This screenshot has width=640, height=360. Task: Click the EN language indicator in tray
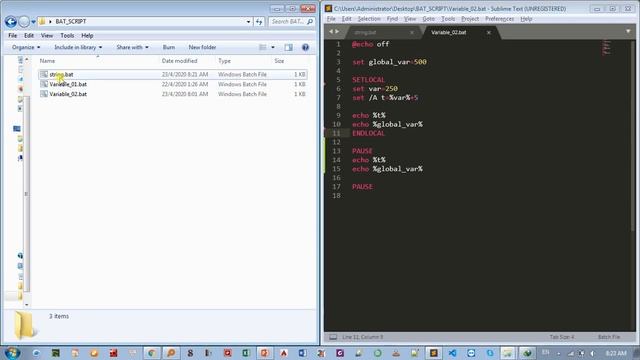(x=545, y=353)
